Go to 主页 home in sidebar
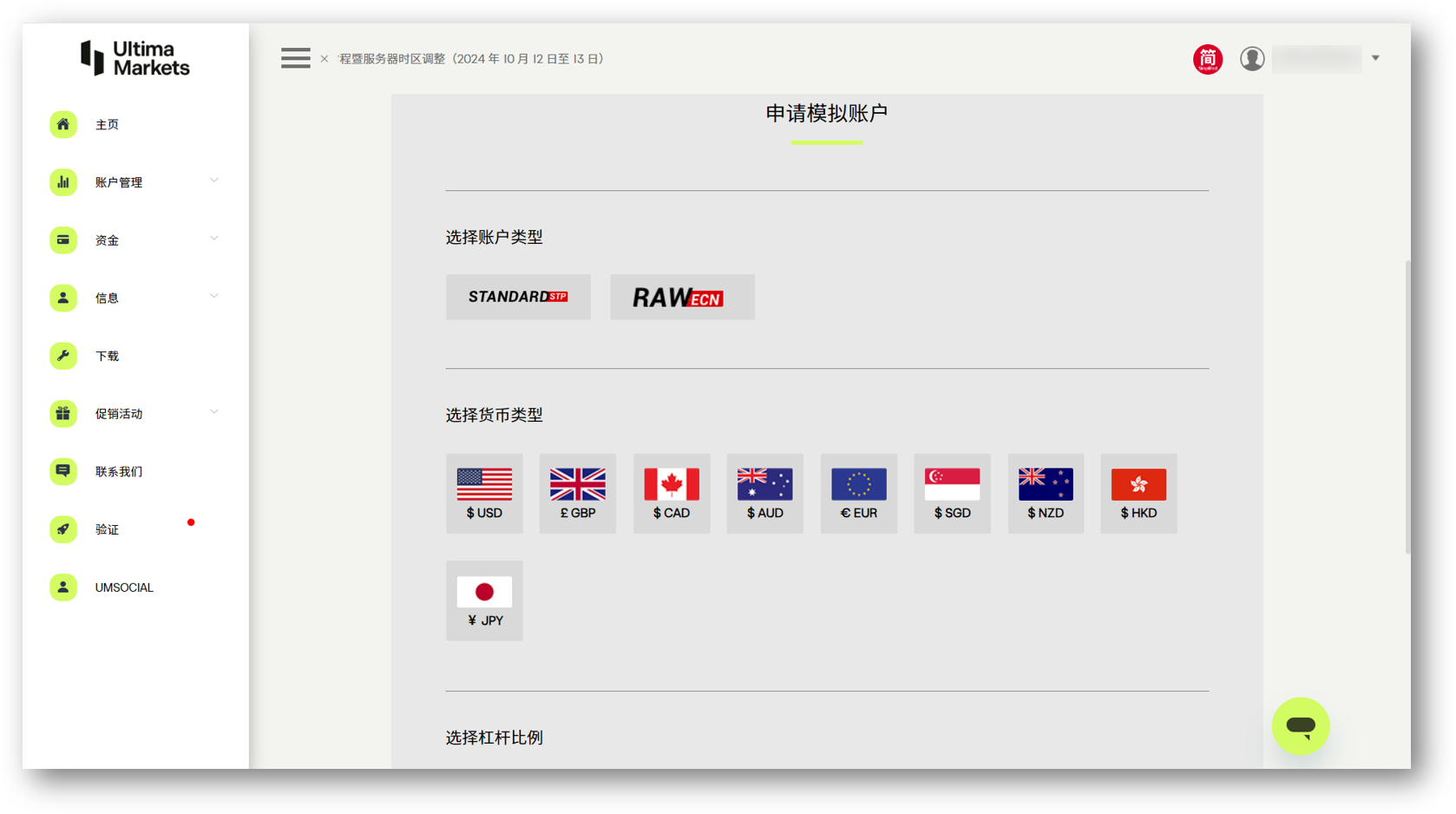The width and height of the screenshot is (1456, 814). [108, 125]
